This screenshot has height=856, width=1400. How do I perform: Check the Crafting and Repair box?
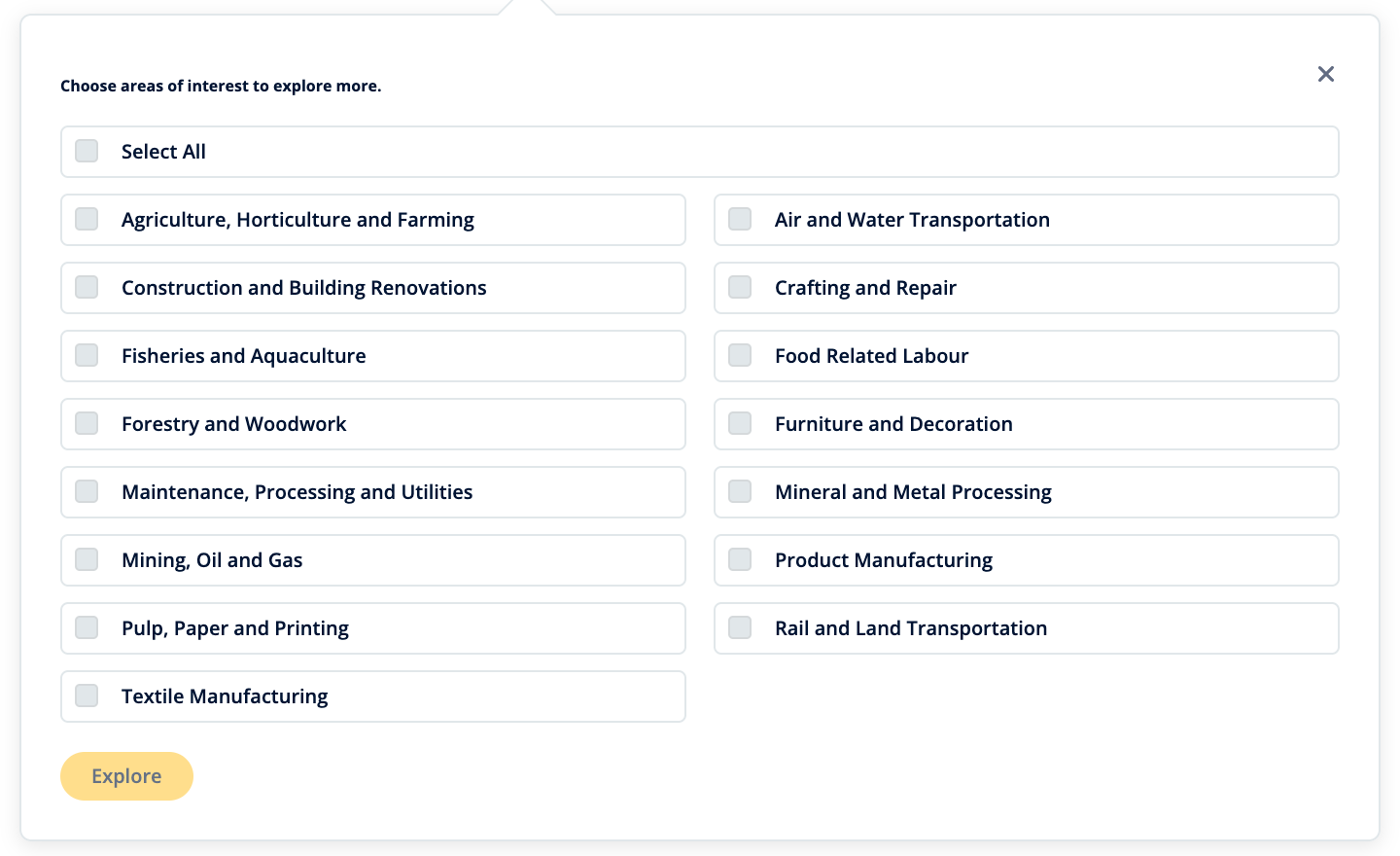(740, 287)
